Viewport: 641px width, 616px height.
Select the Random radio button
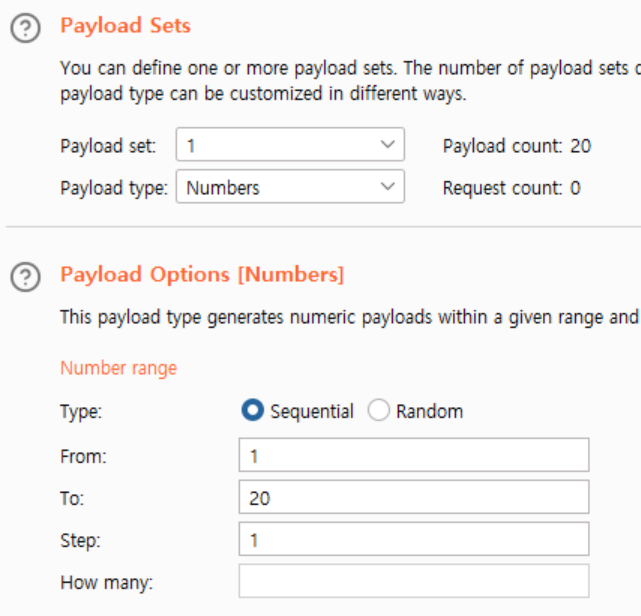pyautogui.click(x=379, y=411)
